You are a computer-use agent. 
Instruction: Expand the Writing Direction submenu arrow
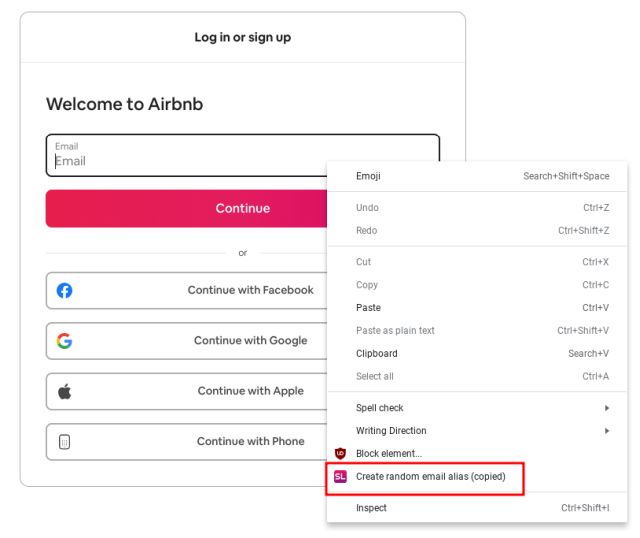pos(607,431)
